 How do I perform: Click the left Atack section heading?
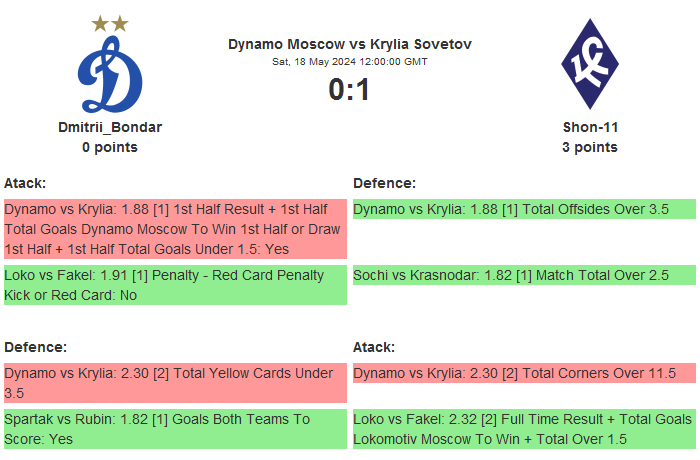[x=26, y=183]
